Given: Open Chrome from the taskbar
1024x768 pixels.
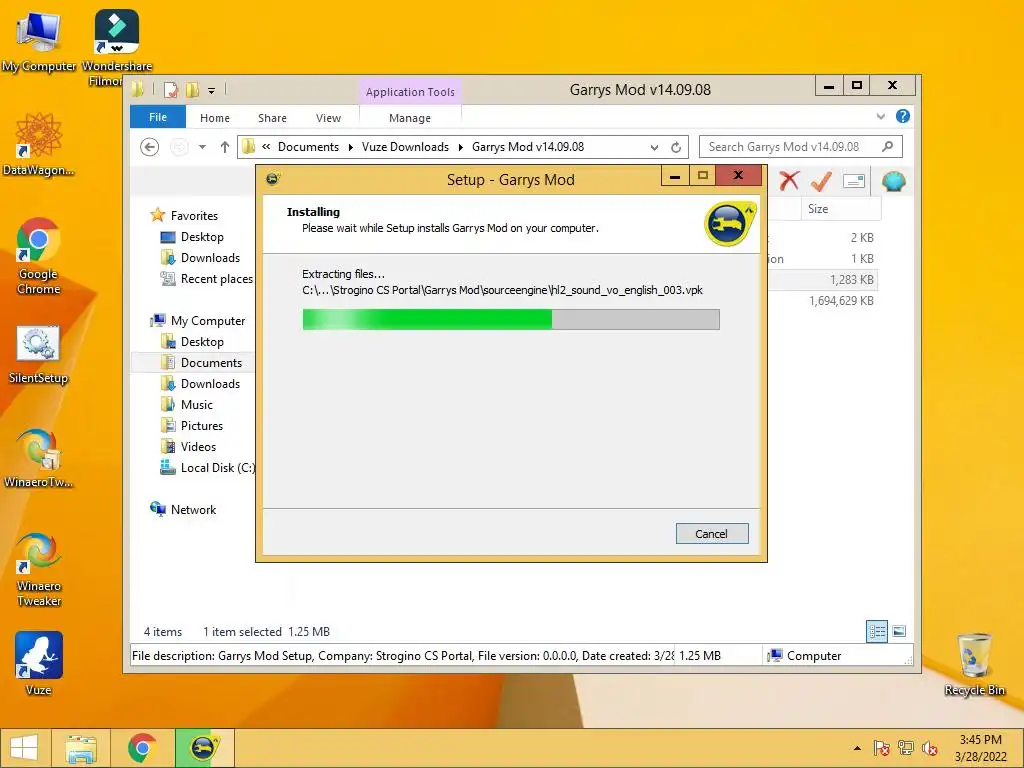Looking at the screenshot, I should point(142,748).
